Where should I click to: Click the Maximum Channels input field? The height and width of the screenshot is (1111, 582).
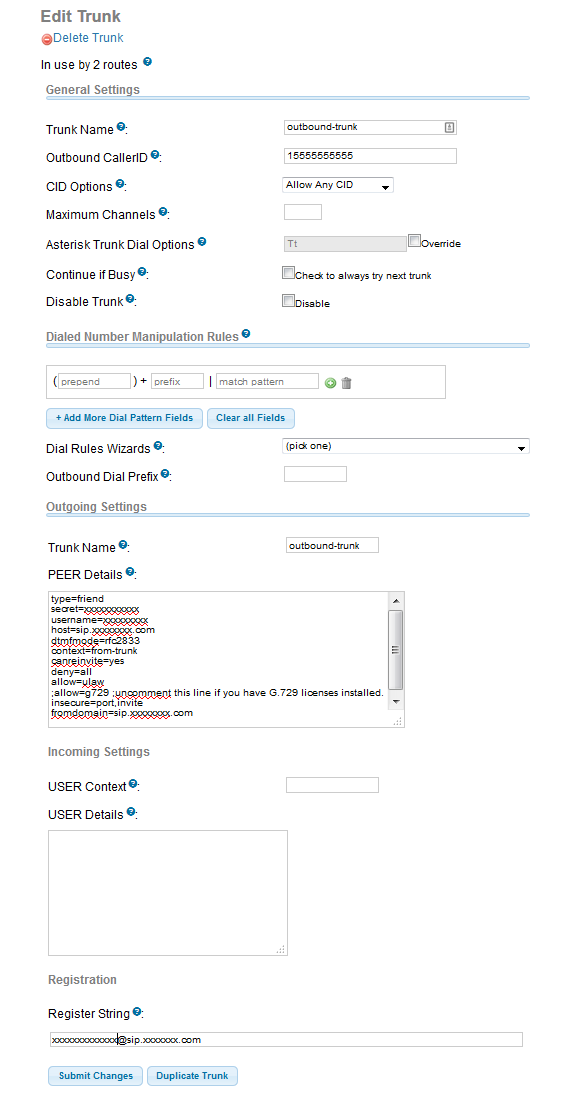coord(303,212)
